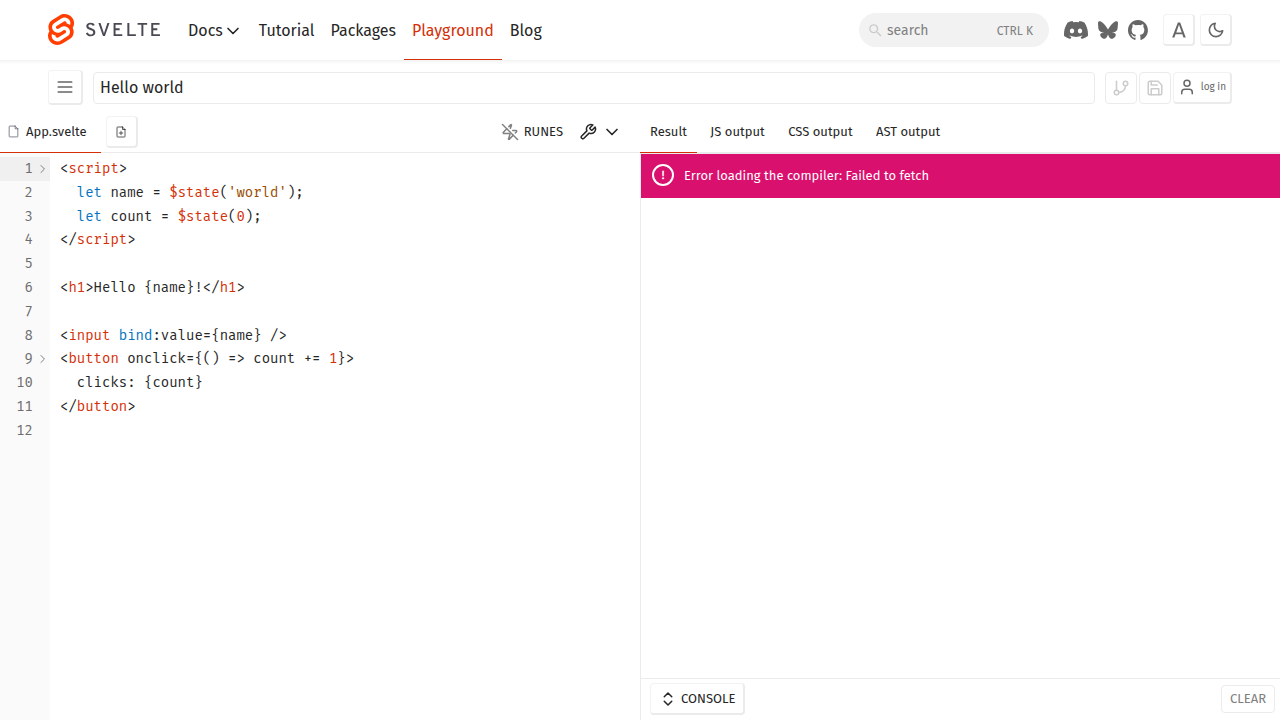1280x720 pixels.
Task: Open the Tutorial link
Action: pyautogui.click(x=286, y=30)
